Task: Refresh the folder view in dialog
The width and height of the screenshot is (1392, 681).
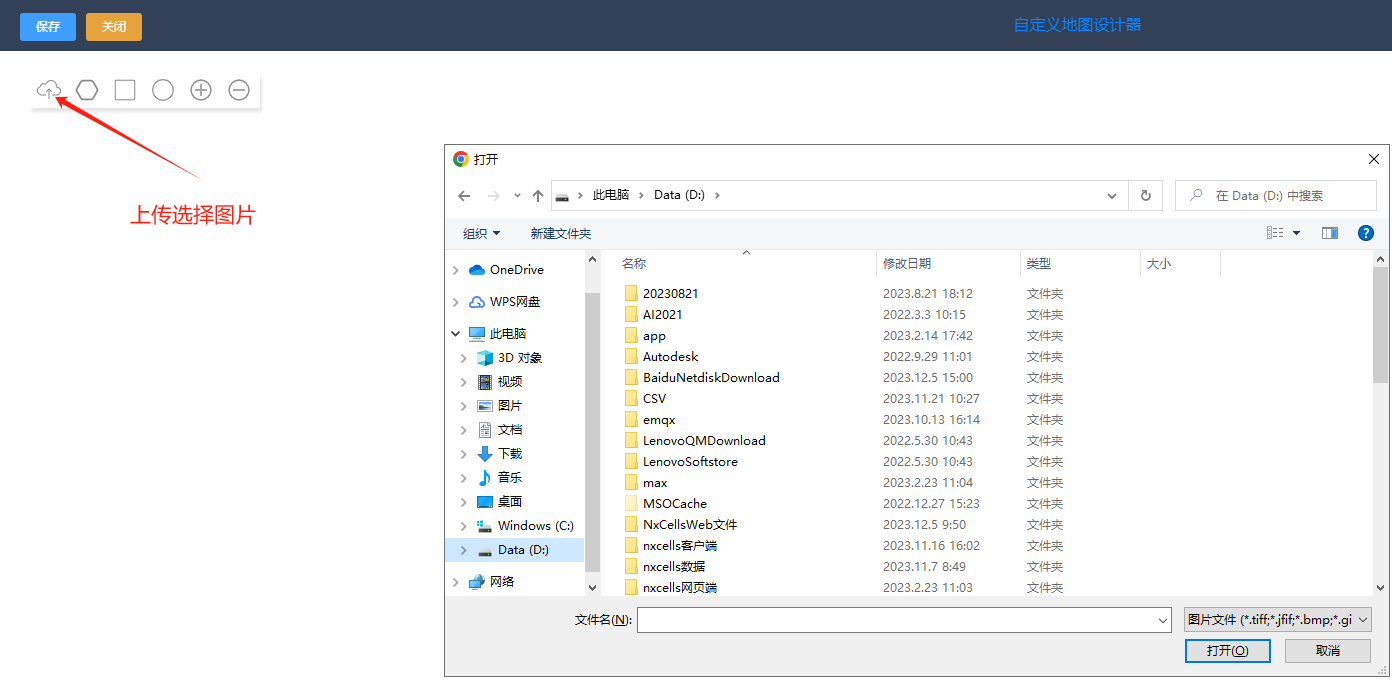Action: coord(1145,196)
